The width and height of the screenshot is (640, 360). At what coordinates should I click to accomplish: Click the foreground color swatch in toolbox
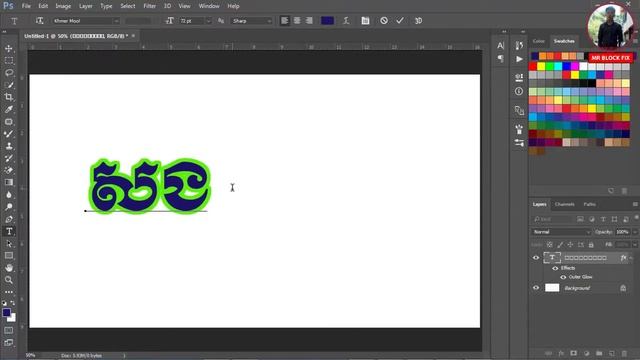pos(6,313)
